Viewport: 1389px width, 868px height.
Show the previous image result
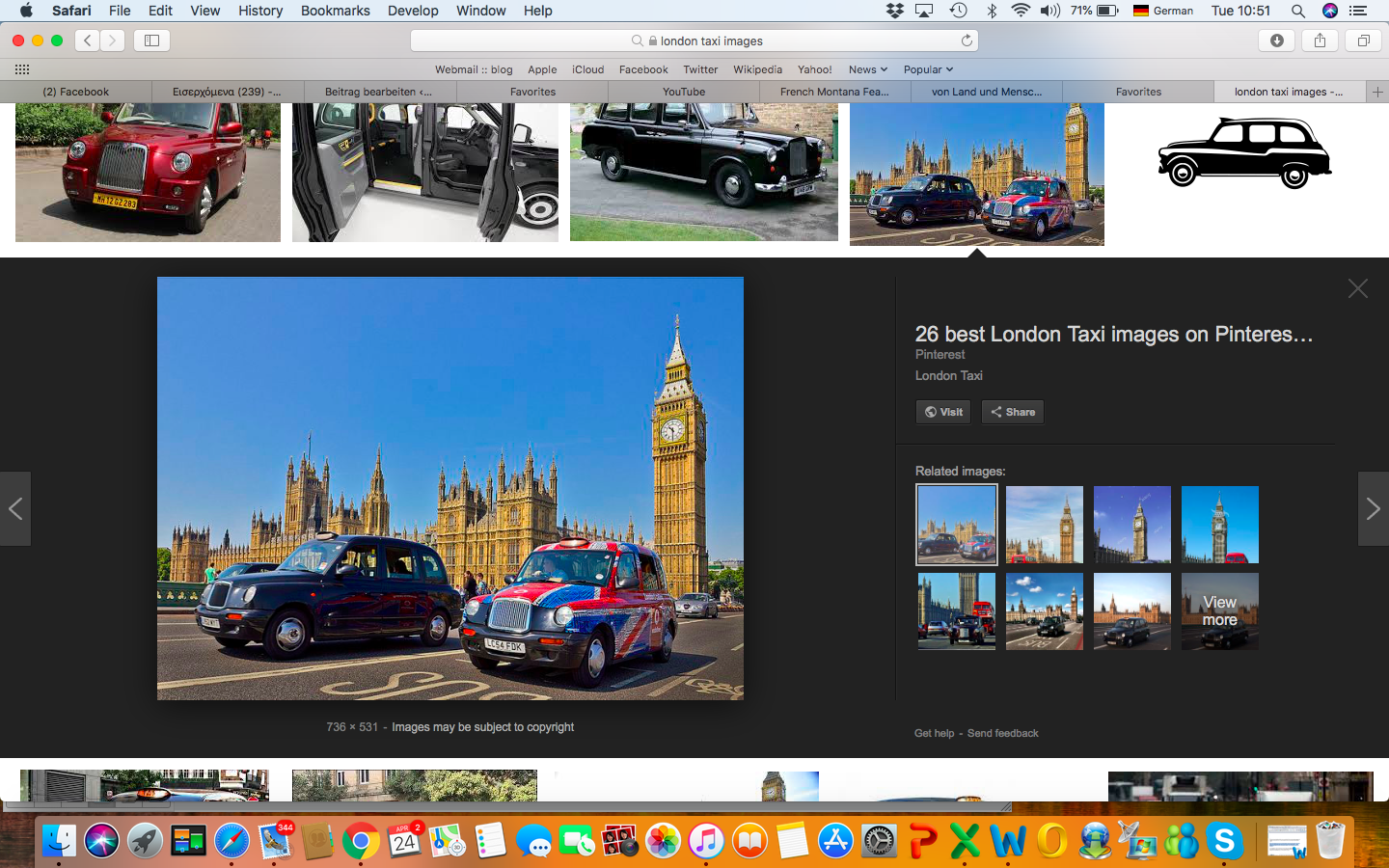15,508
